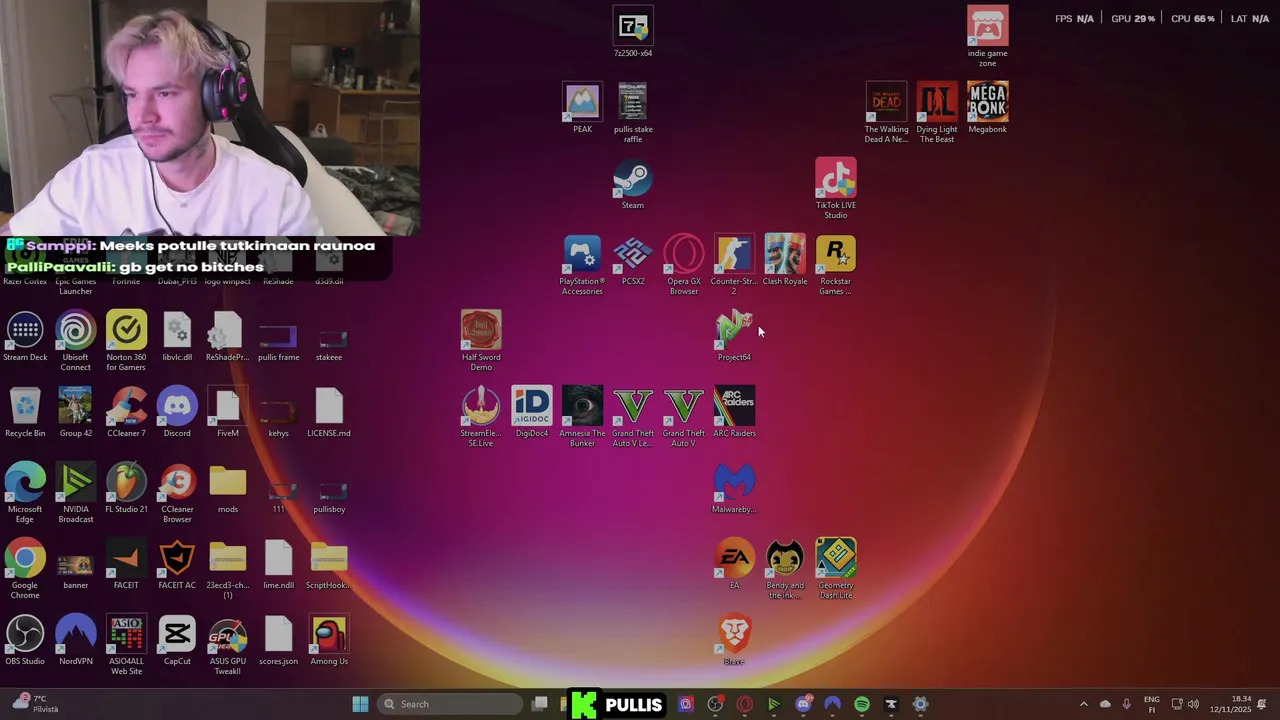Select the FiveM desktop shortcut
The height and width of the screenshot is (720, 1280).
click(228, 413)
